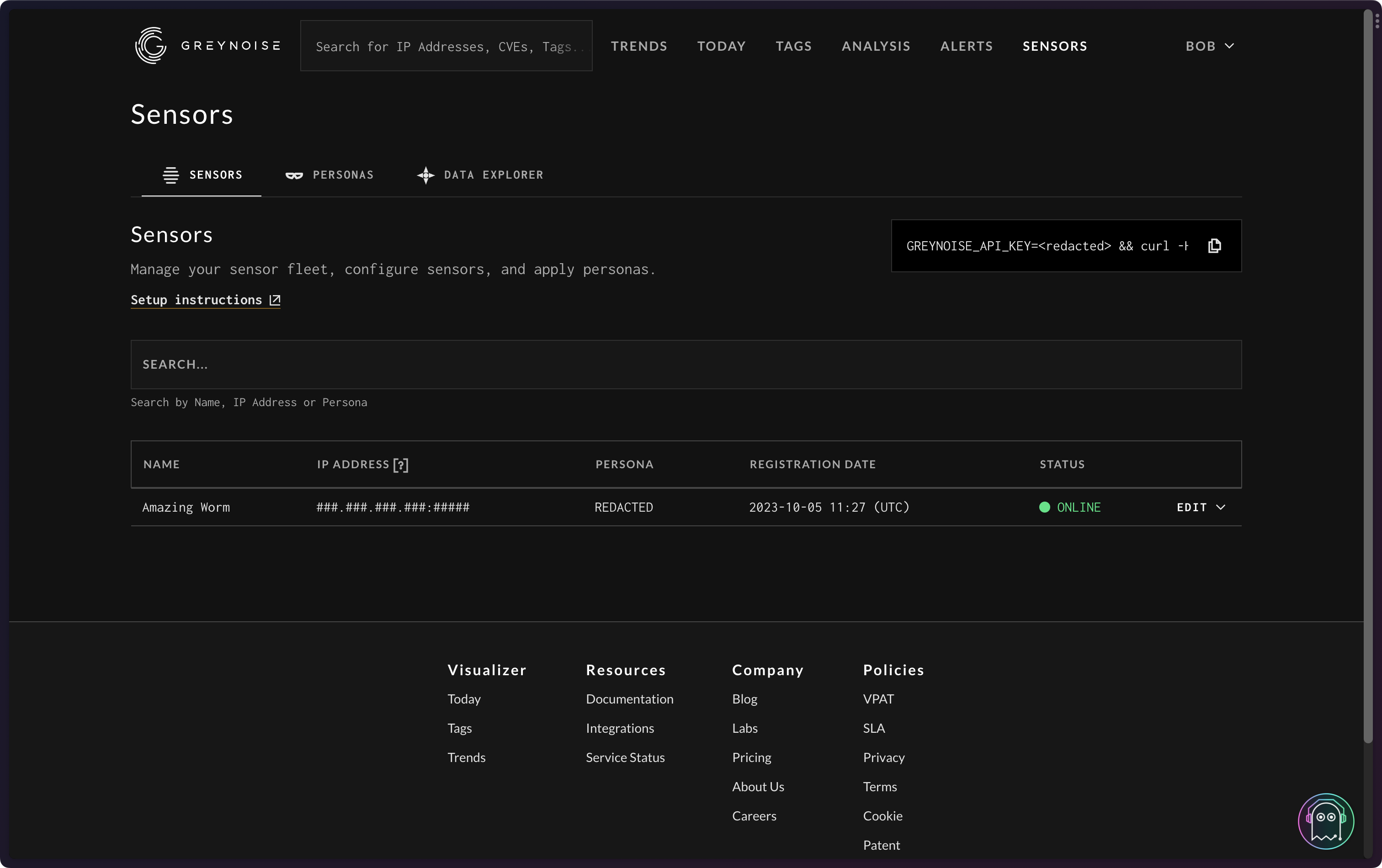The width and height of the screenshot is (1382, 868).
Task: Click the NAME column header
Action: click(x=161, y=465)
